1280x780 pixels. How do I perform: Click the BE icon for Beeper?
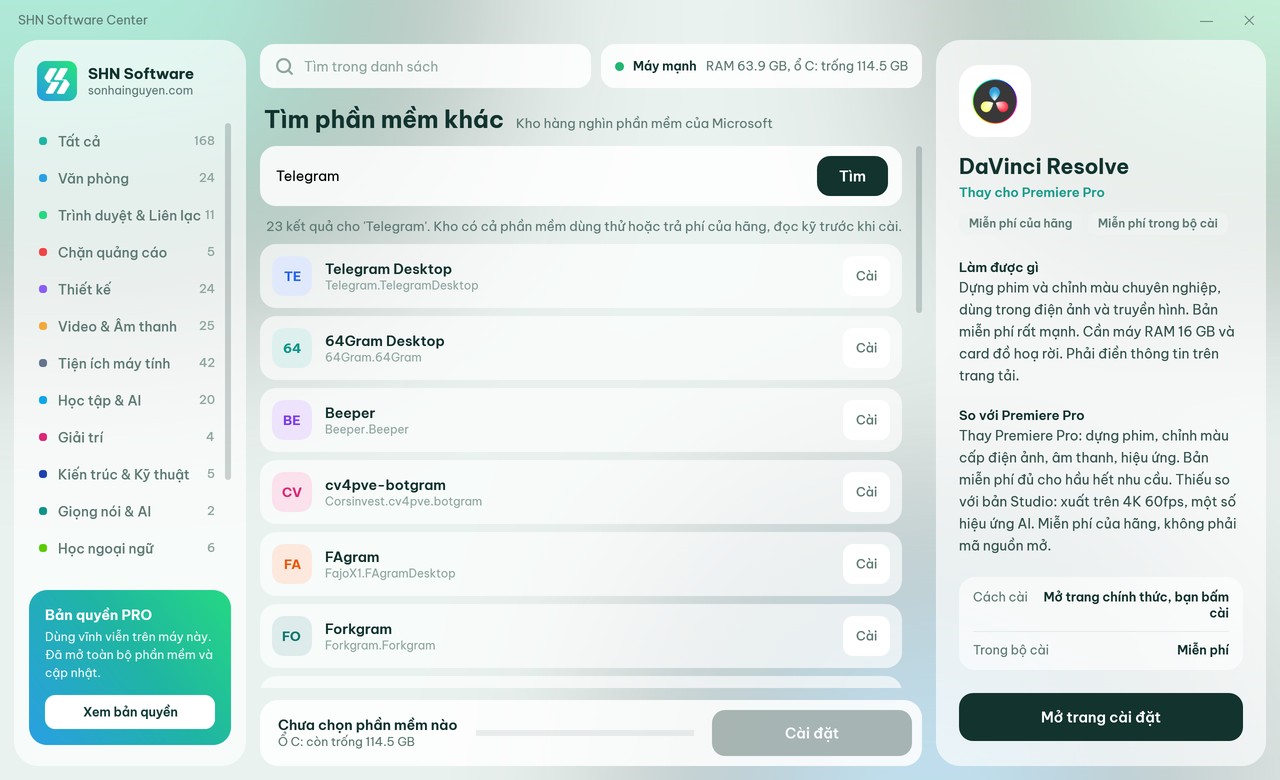click(x=292, y=420)
